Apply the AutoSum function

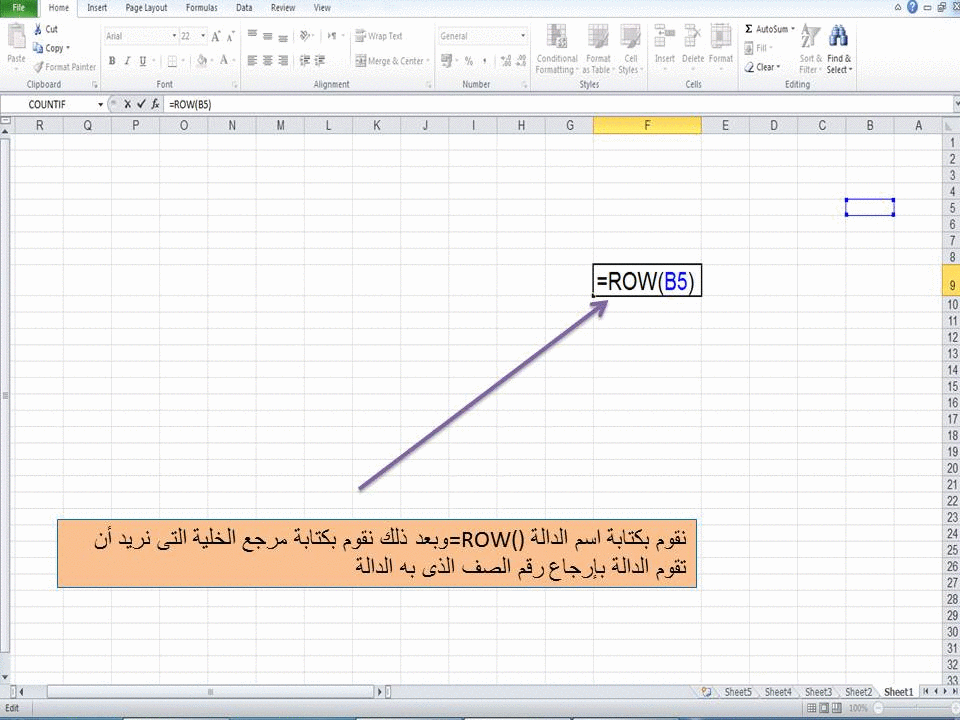click(x=766, y=28)
